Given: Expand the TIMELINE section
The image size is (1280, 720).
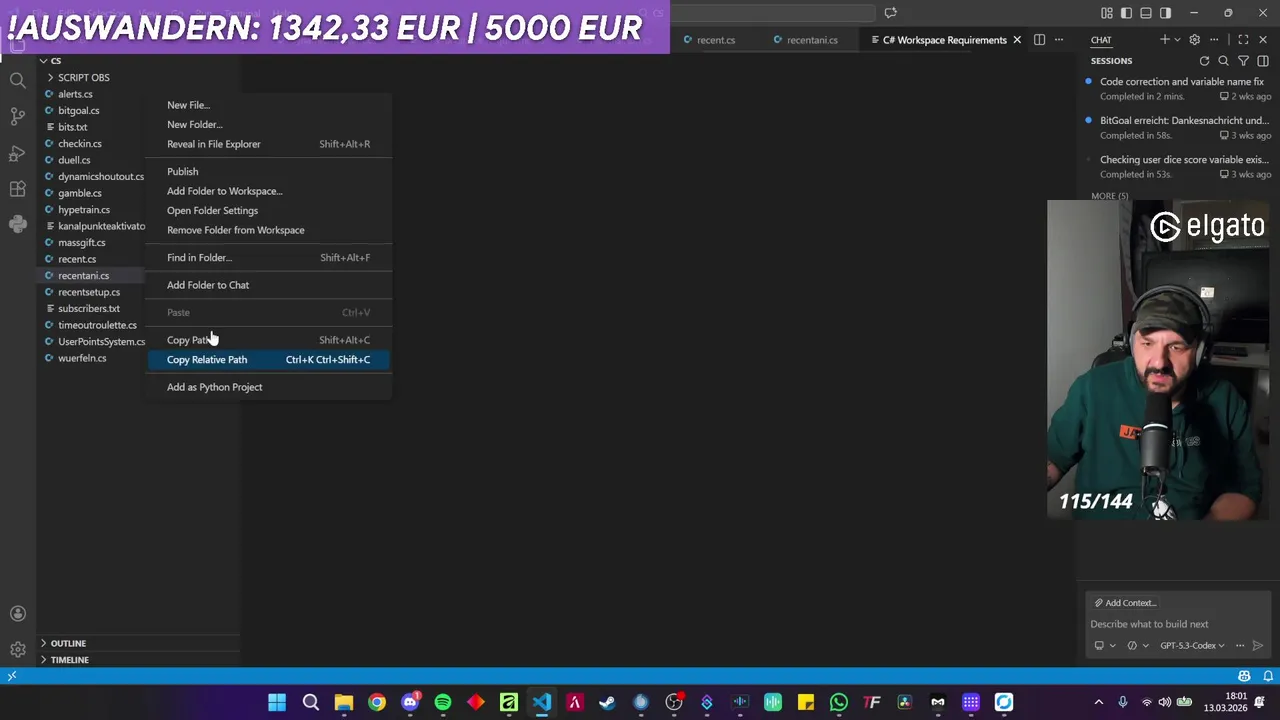Looking at the screenshot, I should [69, 660].
